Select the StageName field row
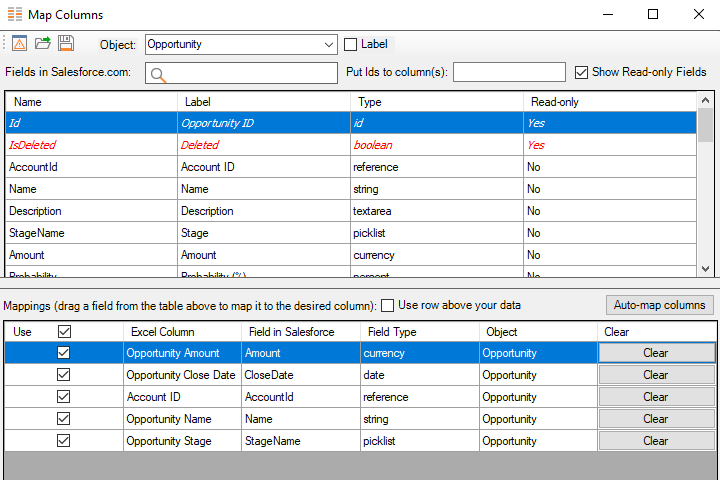720x480 pixels. [351, 233]
